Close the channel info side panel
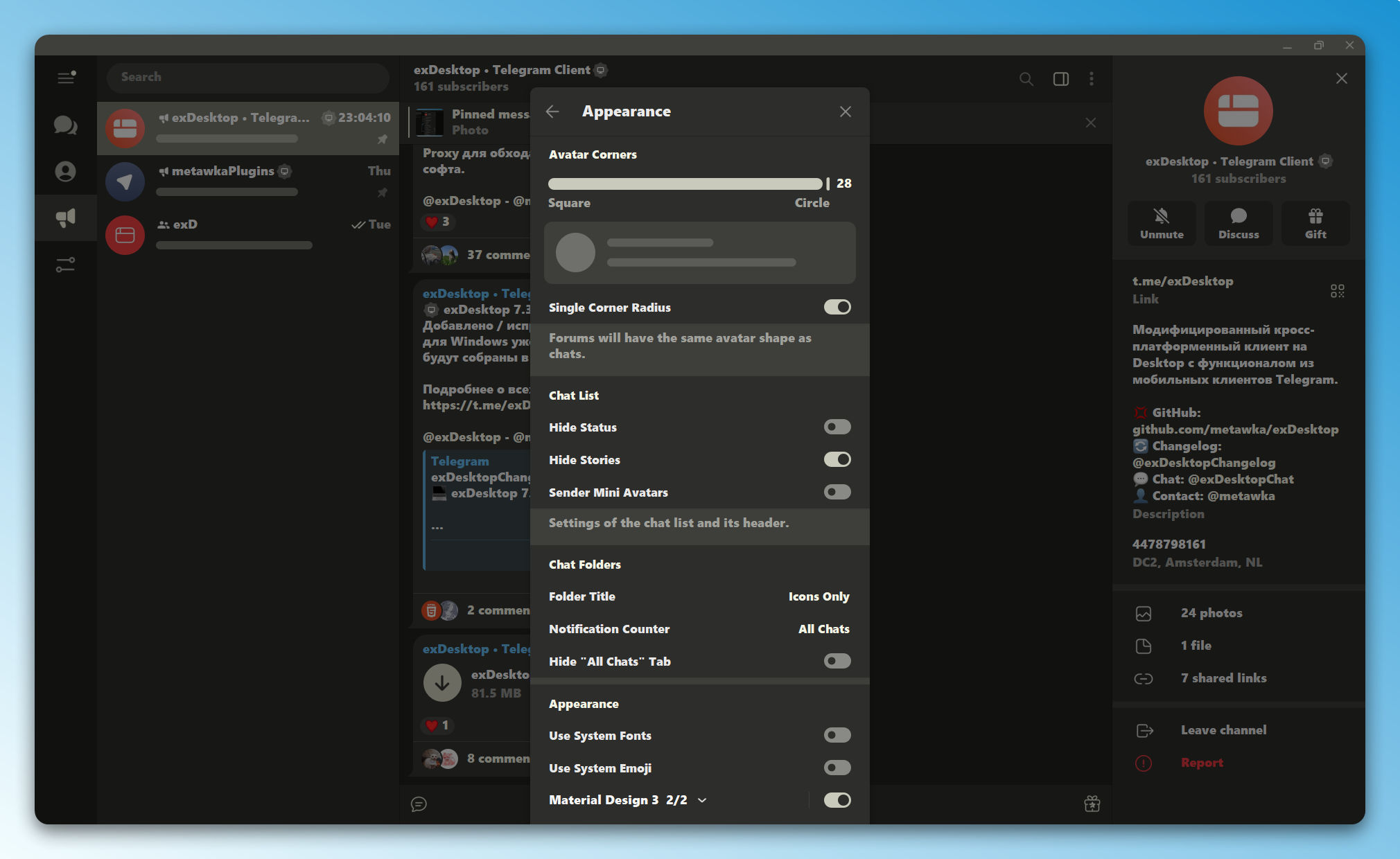The height and width of the screenshot is (859, 1400). (x=1342, y=78)
